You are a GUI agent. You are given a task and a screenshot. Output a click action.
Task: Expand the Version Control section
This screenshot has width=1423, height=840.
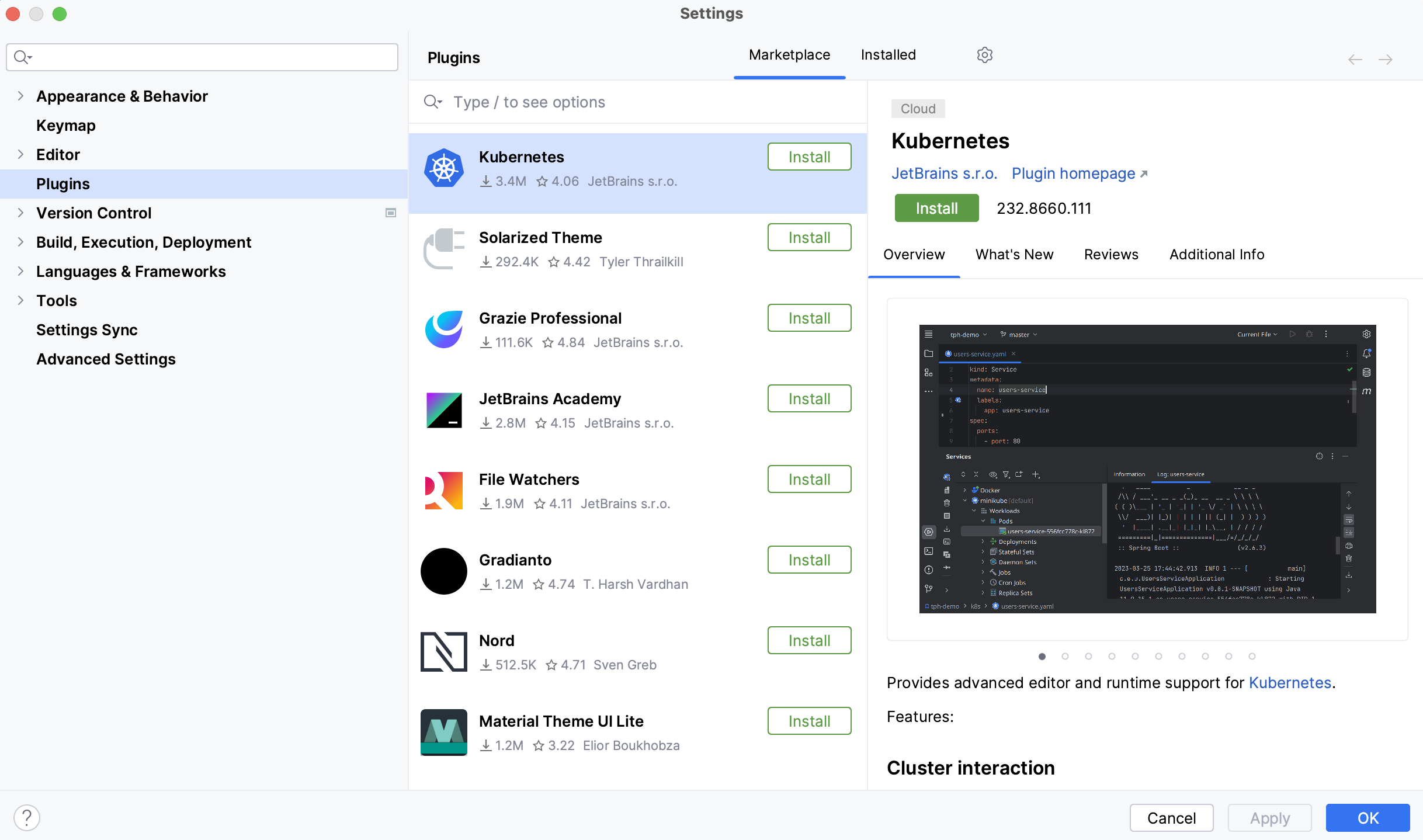[x=21, y=212]
